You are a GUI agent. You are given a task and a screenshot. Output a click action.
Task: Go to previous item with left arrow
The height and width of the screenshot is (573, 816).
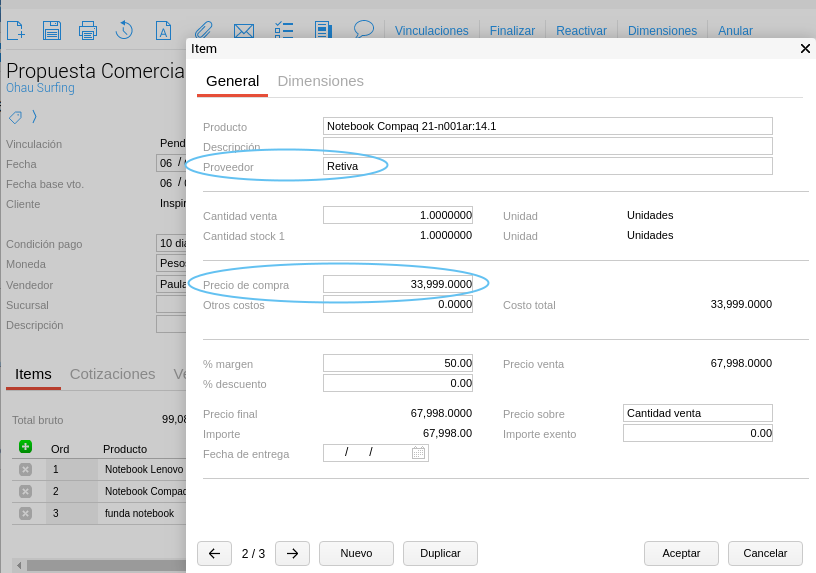[x=214, y=553]
